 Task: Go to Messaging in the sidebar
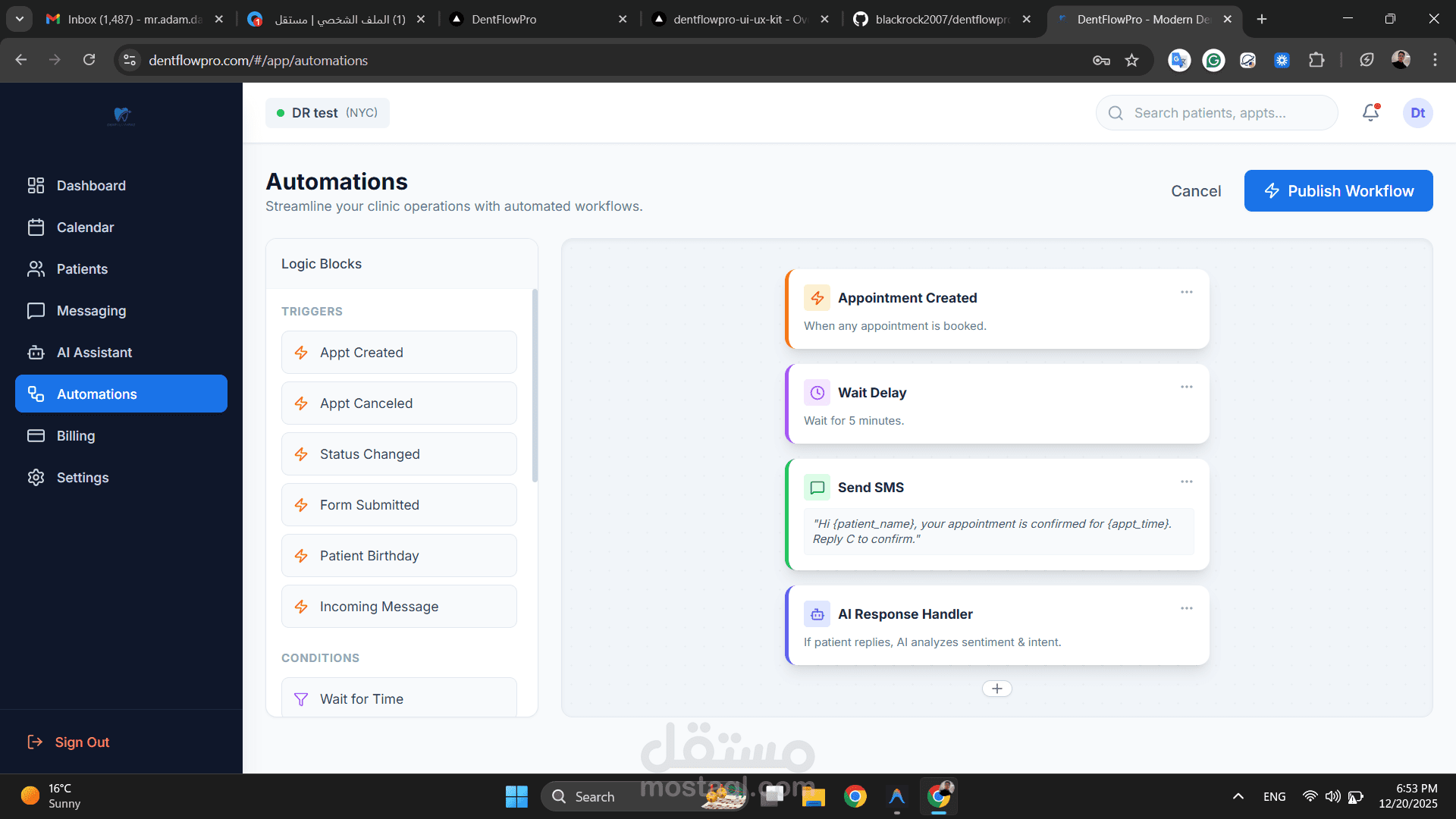[x=91, y=311]
